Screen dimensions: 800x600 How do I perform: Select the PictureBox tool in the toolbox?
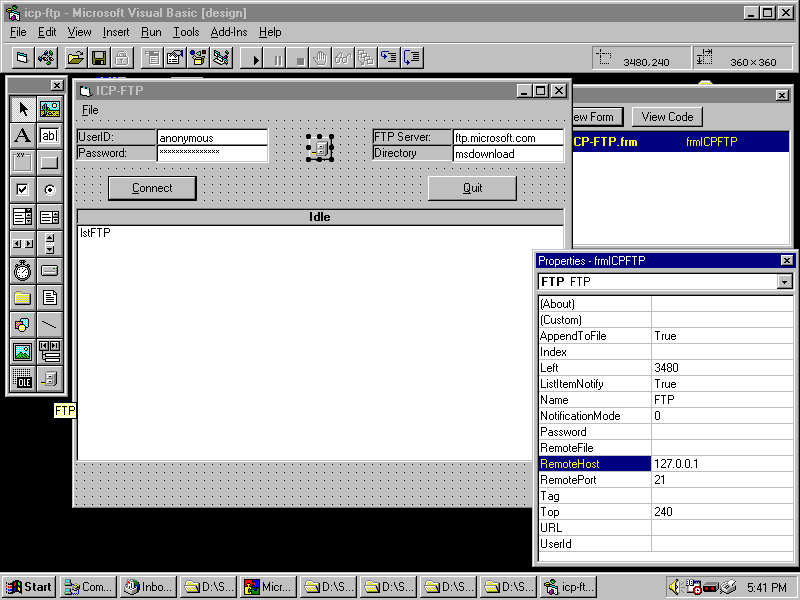point(49,109)
